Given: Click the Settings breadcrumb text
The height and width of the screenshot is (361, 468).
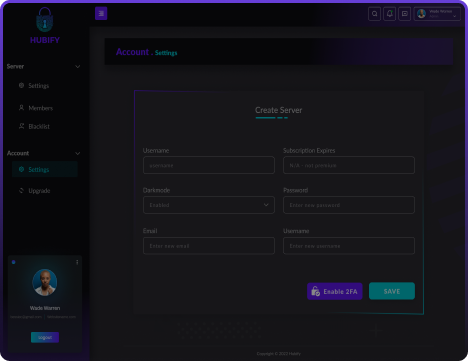Looking at the screenshot, I should coord(166,53).
